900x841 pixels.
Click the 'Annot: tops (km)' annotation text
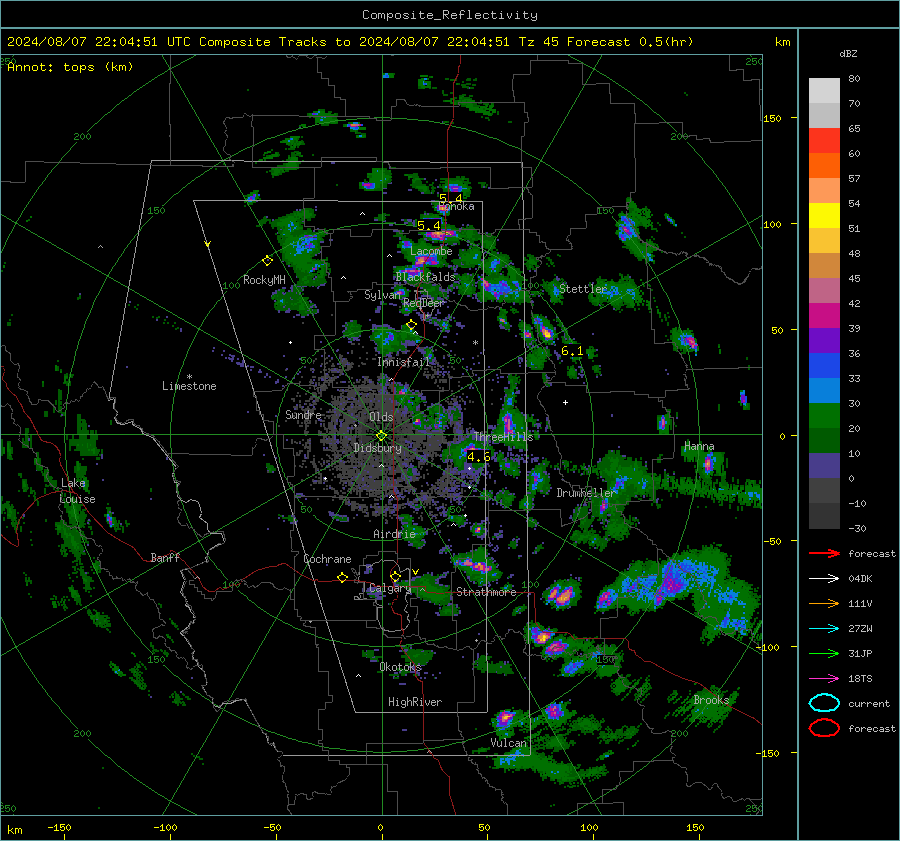(x=70, y=67)
